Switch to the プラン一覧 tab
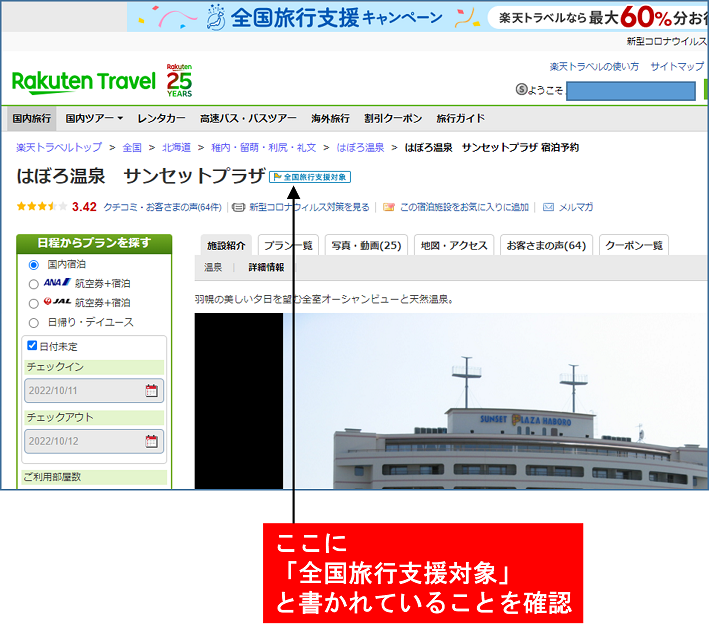709x631 pixels. pyautogui.click(x=288, y=245)
